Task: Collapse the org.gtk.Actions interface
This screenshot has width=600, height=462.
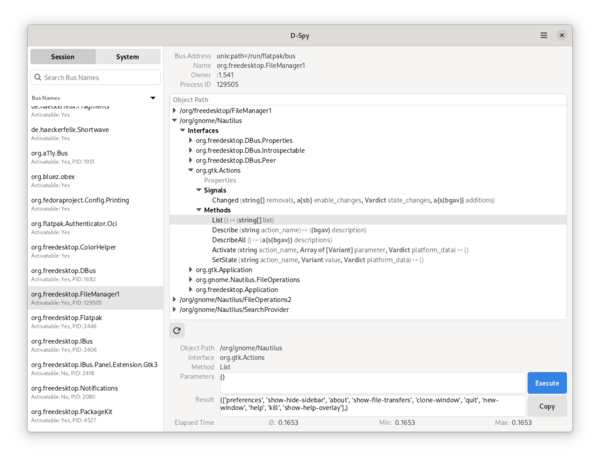Action: pyautogui.click(x=191, y=170)
